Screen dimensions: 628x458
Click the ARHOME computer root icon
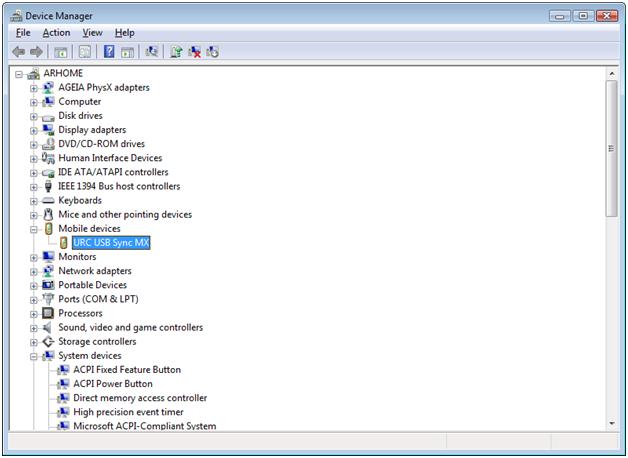[33, 74]
